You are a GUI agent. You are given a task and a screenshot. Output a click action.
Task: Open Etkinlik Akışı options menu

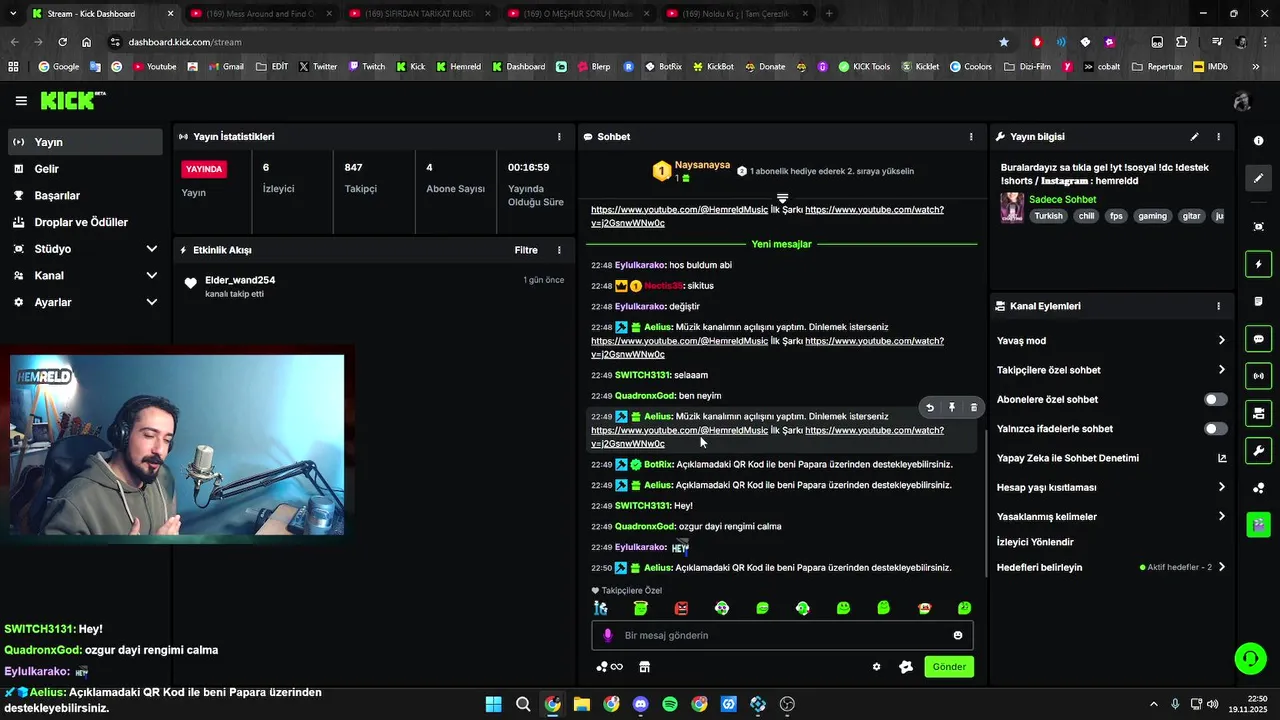(559, 250)
